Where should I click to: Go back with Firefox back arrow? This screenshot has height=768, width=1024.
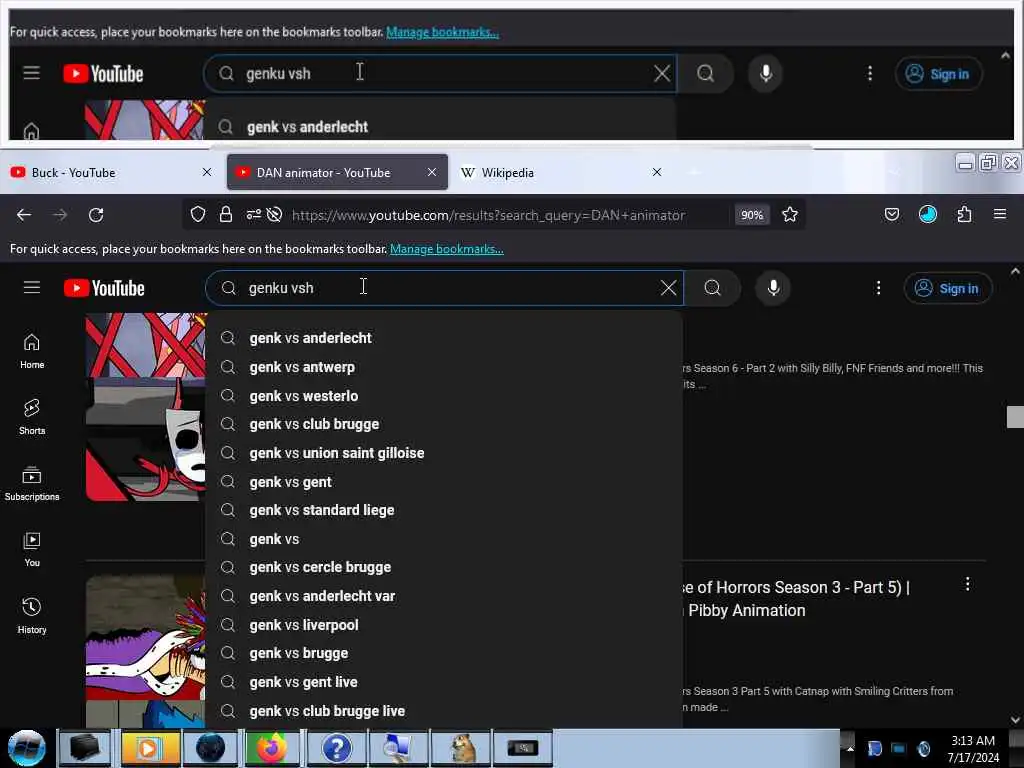(24, 215)
